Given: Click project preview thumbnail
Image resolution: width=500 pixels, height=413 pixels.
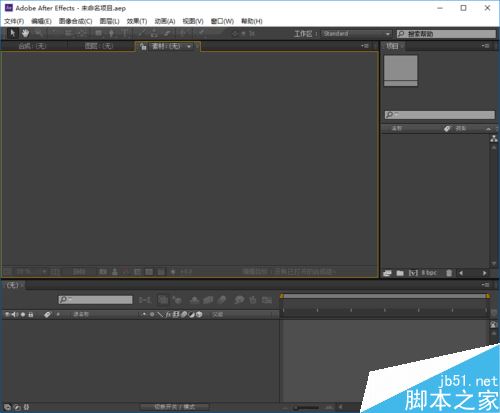Looking at the screenshot, I should [x=401, y=71].
